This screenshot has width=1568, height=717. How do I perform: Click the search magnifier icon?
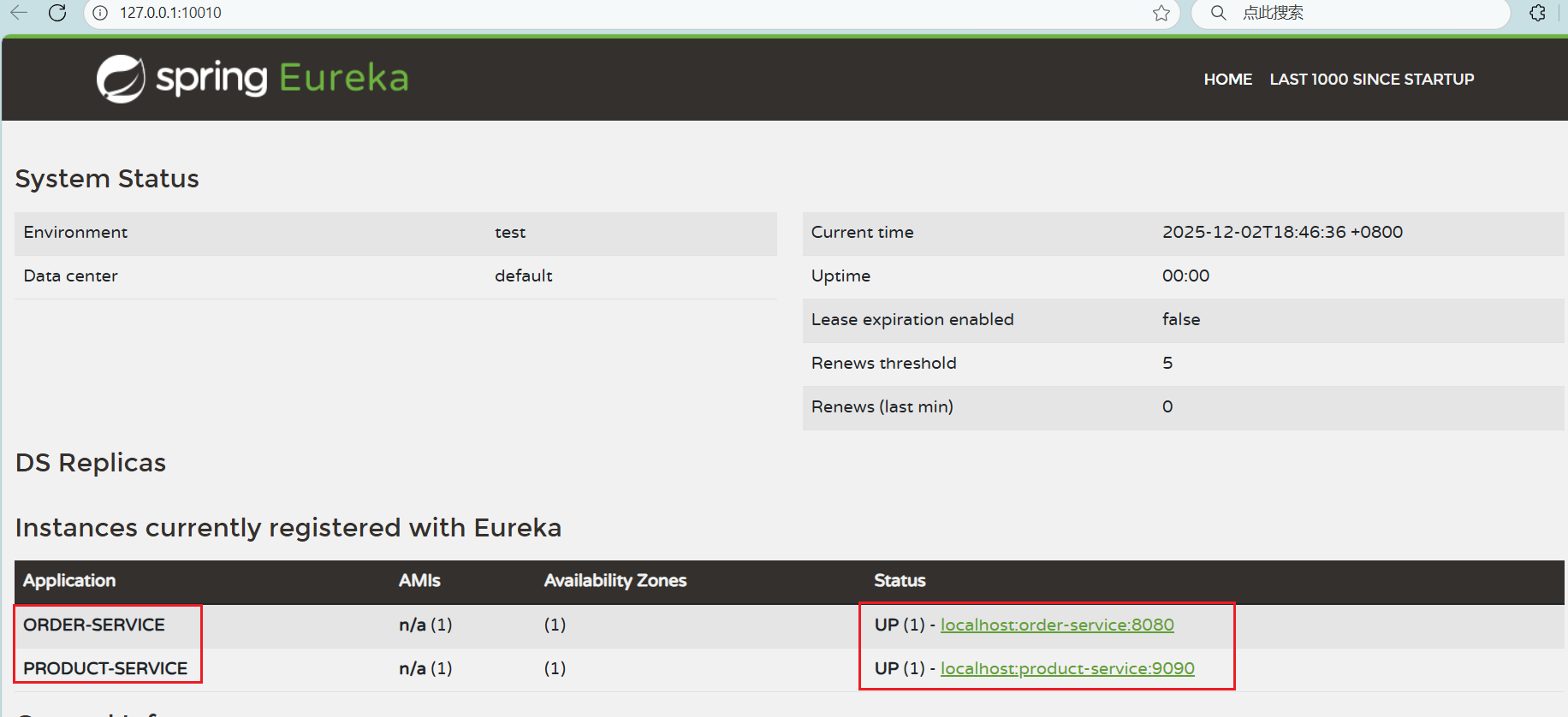(x=1218, y=13)
